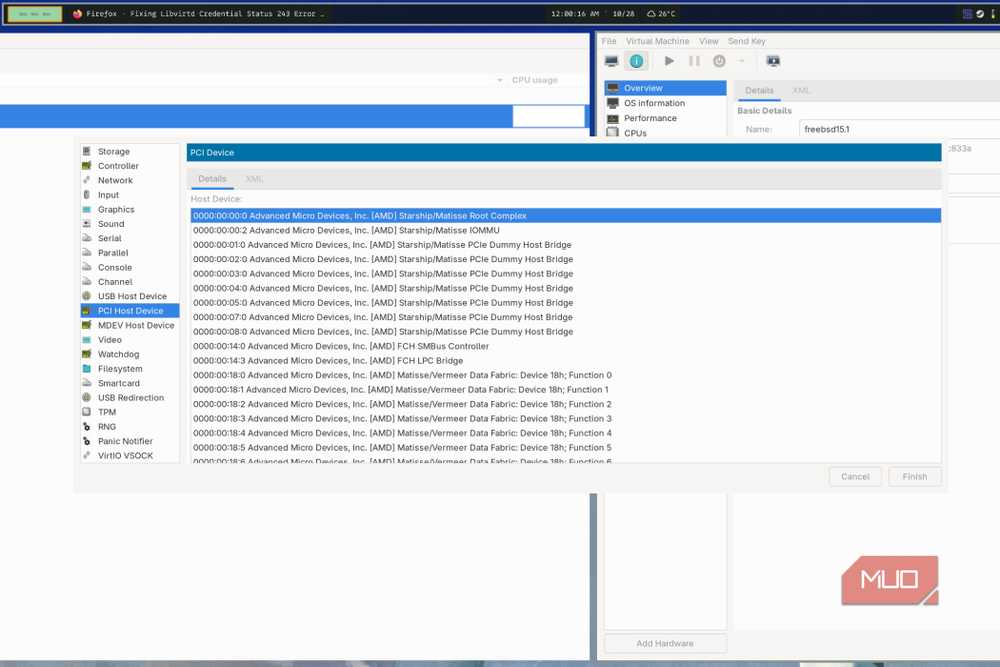Image resolution: width=1000 pixels, height=667 pixels.
Task: Switch to XML tab in PCI Device dialog
Action: click(x=254, y=179)
